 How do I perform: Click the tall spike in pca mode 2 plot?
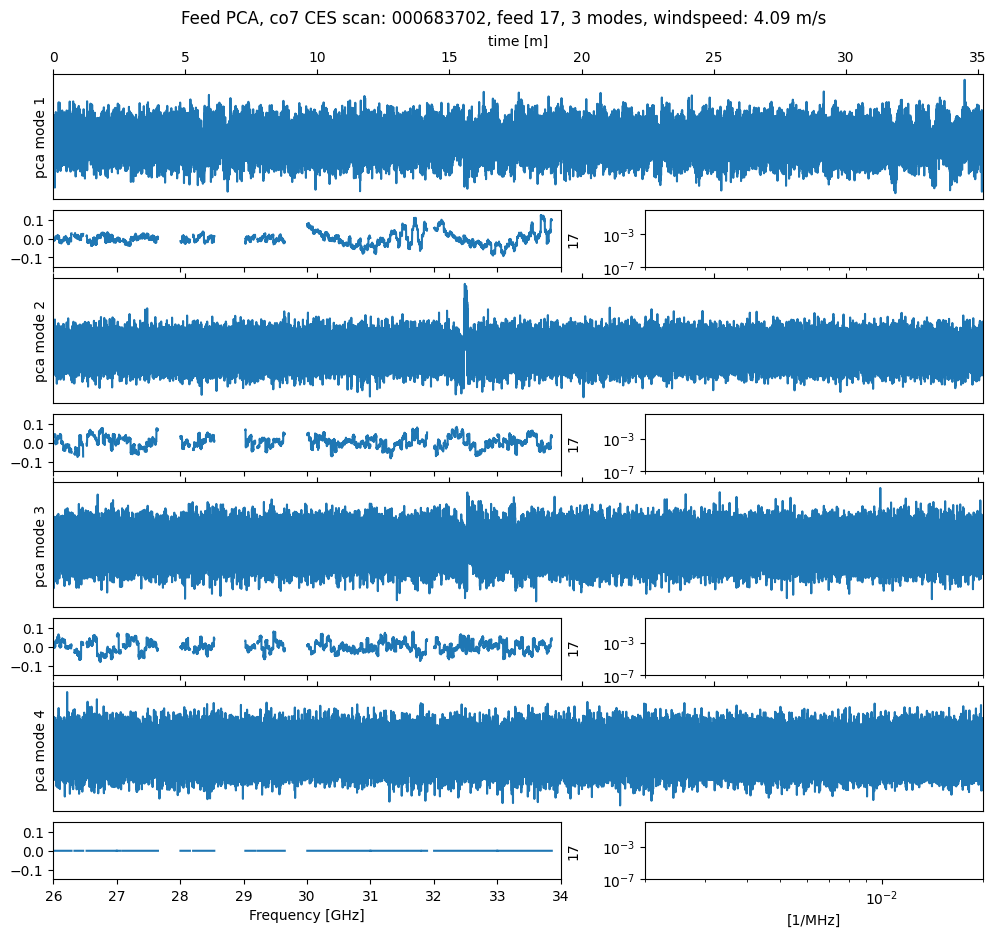465,297
